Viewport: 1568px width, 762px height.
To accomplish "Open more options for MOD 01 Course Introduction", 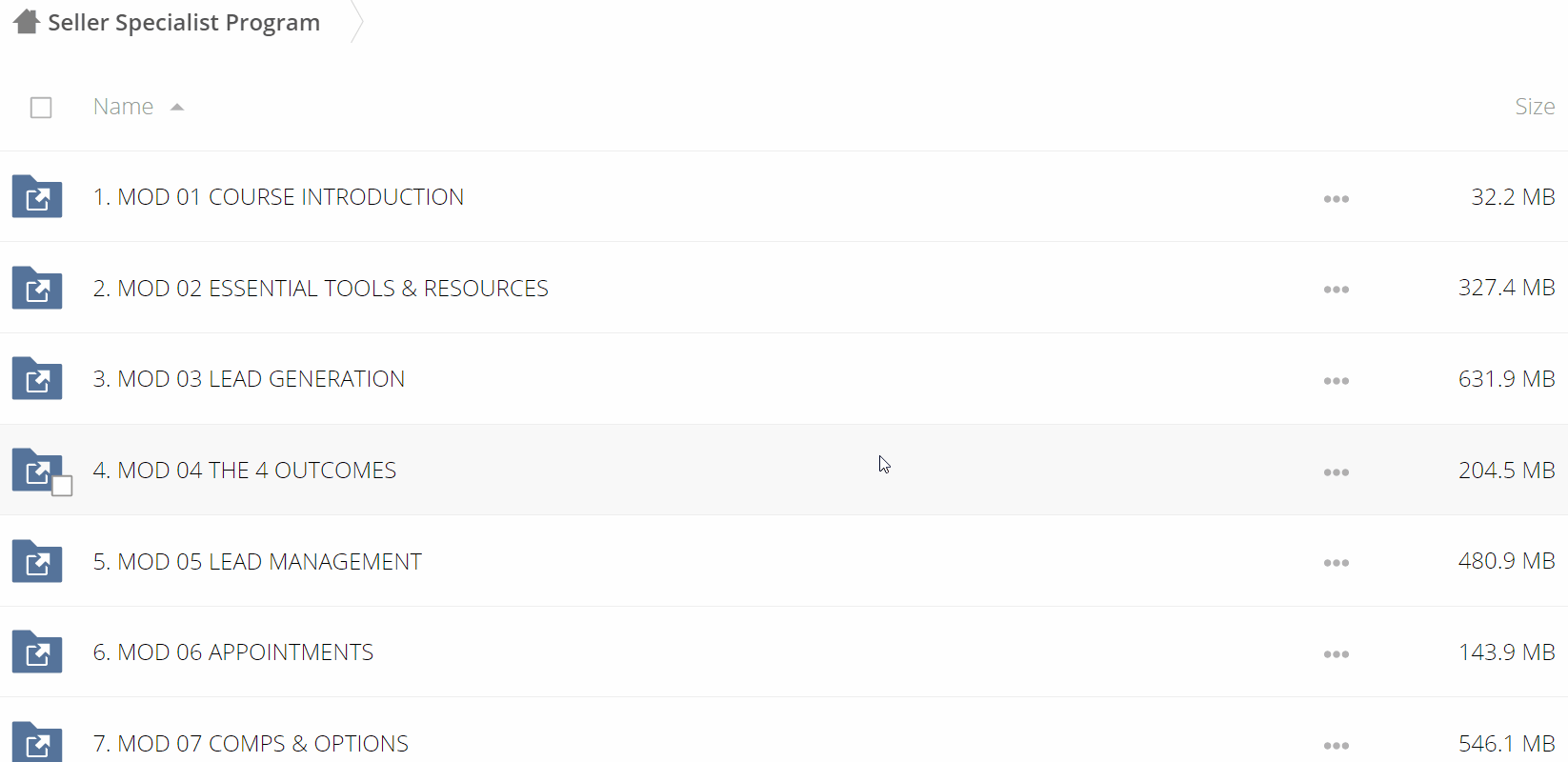I will (1337, 198).
